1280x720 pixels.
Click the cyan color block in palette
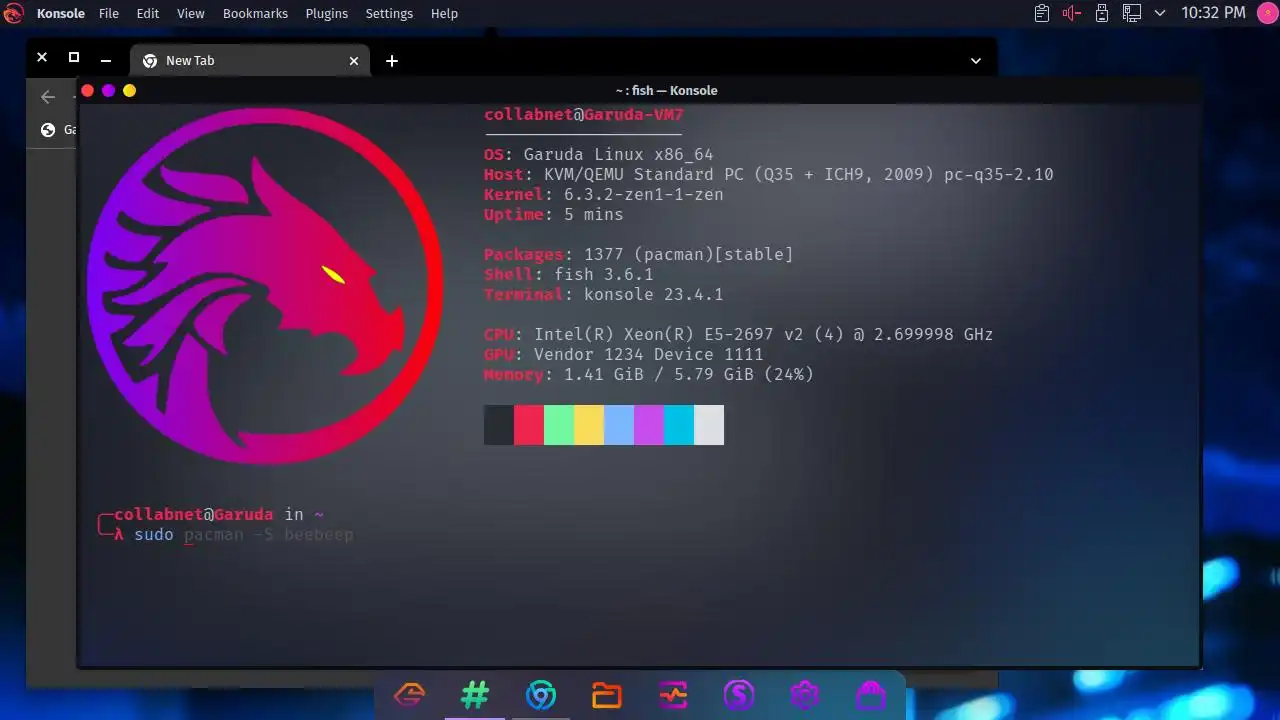click(x=679, y=425)
